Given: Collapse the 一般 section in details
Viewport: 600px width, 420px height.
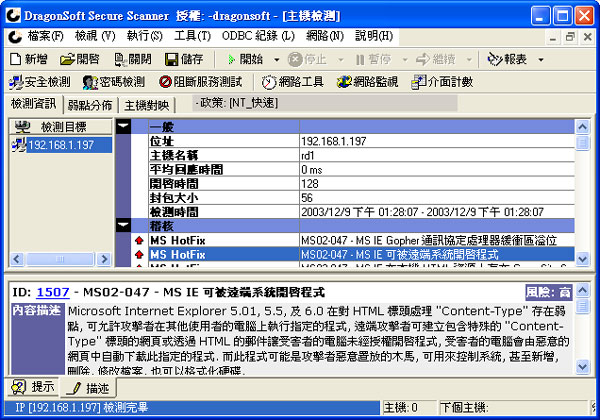Looking at the screenshot, I should [x=123, y=127].
